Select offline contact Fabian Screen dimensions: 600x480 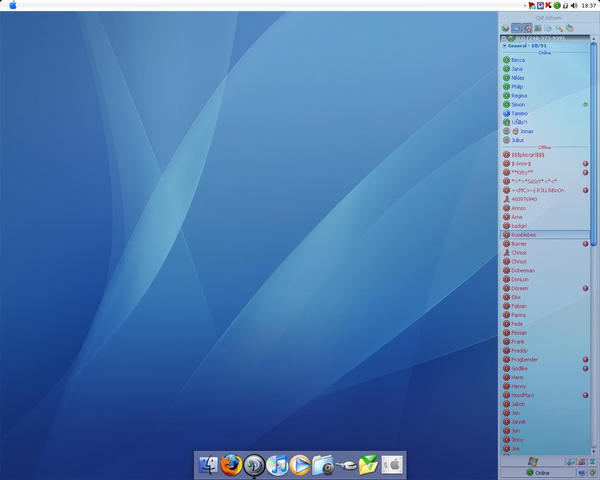(545, 306)
